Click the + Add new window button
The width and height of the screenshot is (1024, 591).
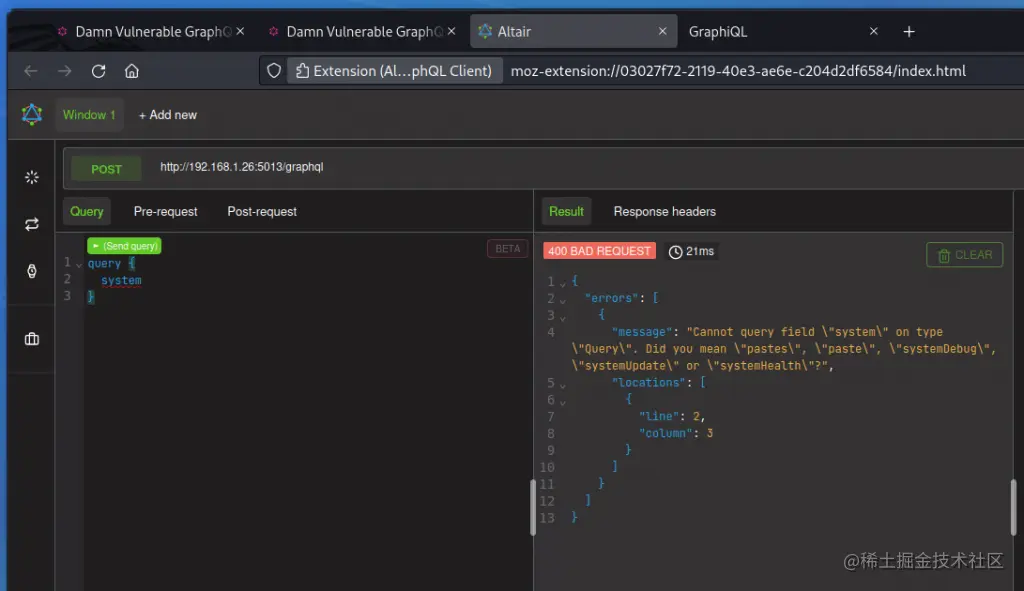[x=168, y=115]
